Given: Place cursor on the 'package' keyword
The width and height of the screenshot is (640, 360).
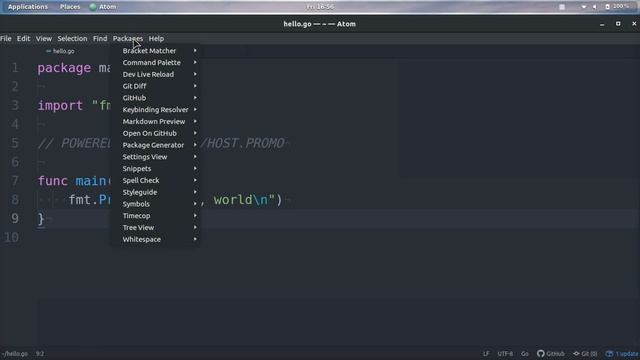Looking at the screenshot, I should click(64, 68).
